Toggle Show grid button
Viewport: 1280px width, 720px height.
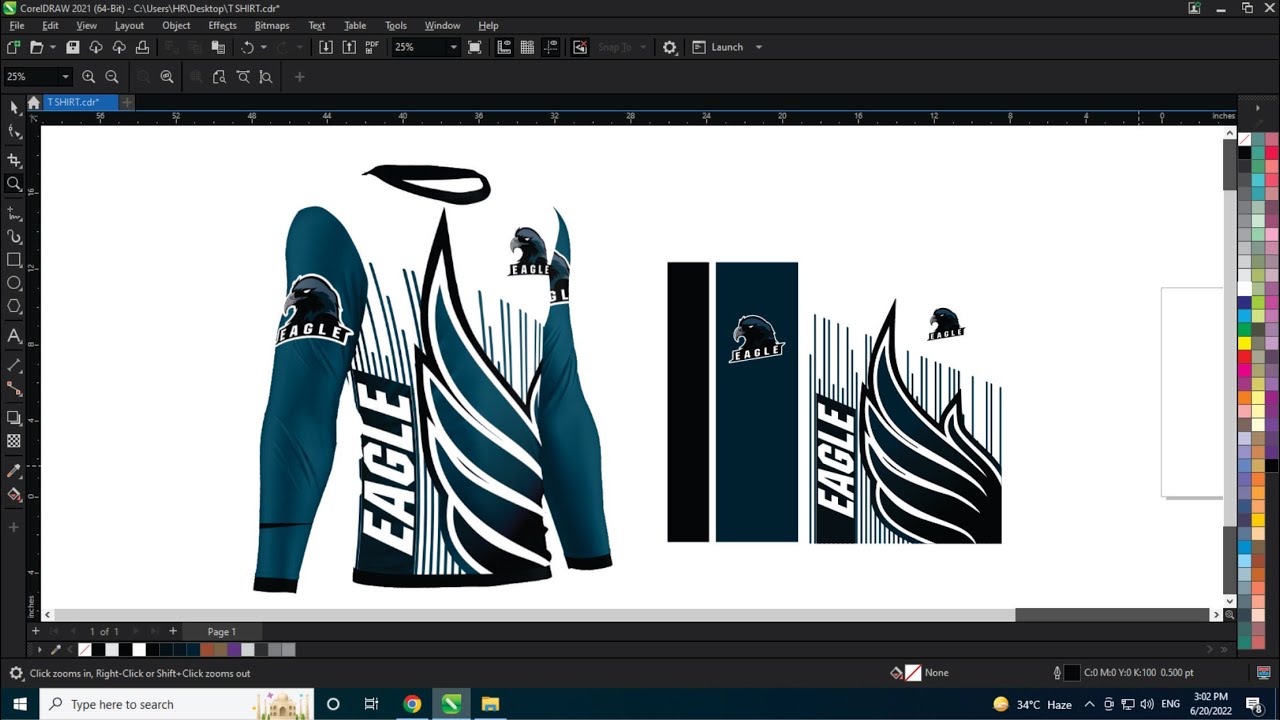click(x=527, y=47)
